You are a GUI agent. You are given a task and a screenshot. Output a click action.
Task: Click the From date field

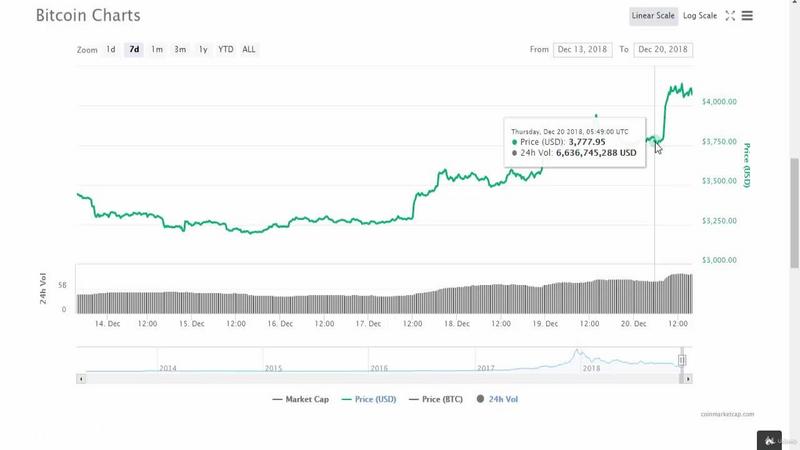583,49
